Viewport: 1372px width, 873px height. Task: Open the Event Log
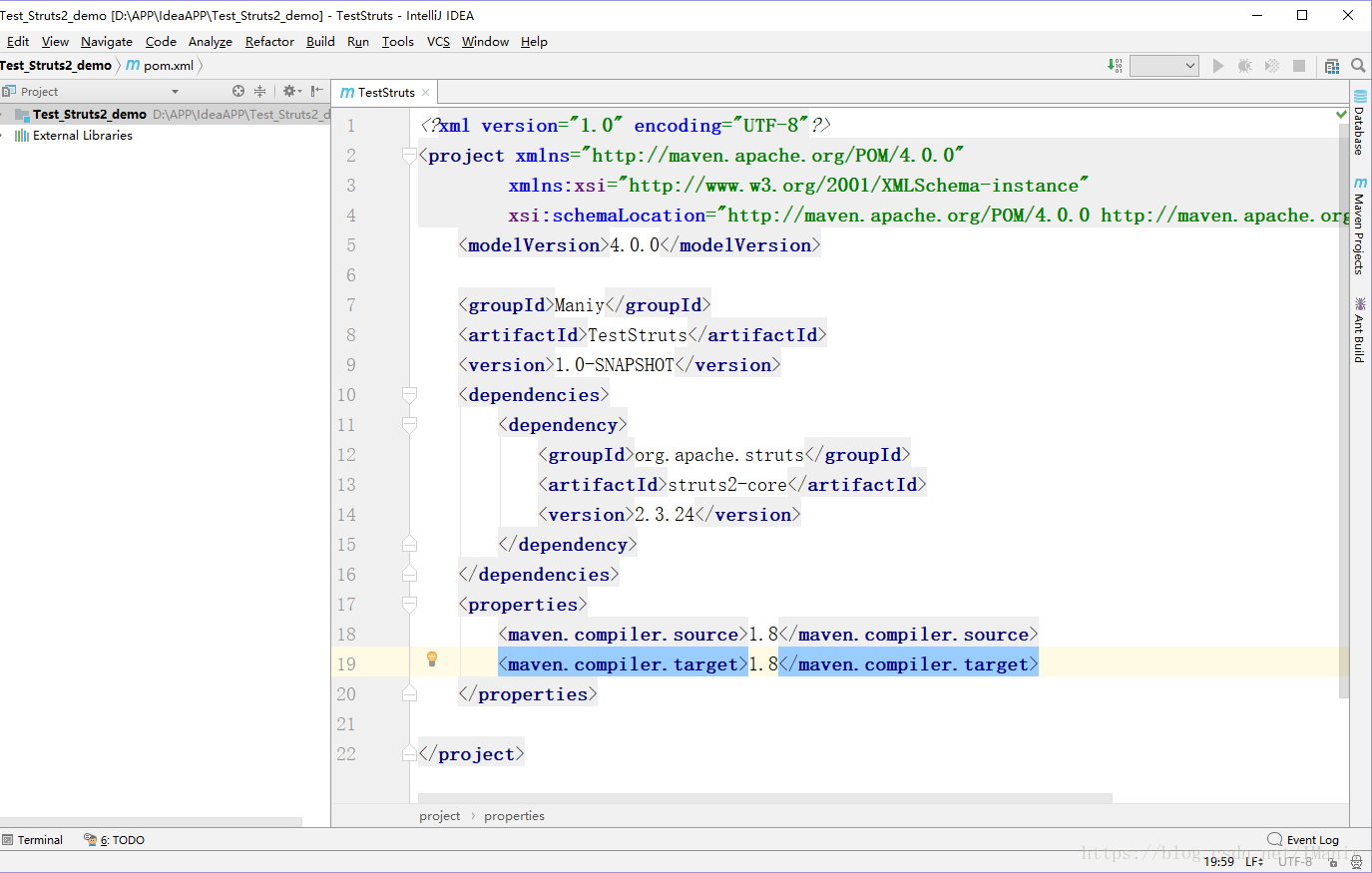click(x=1303, y=840)
